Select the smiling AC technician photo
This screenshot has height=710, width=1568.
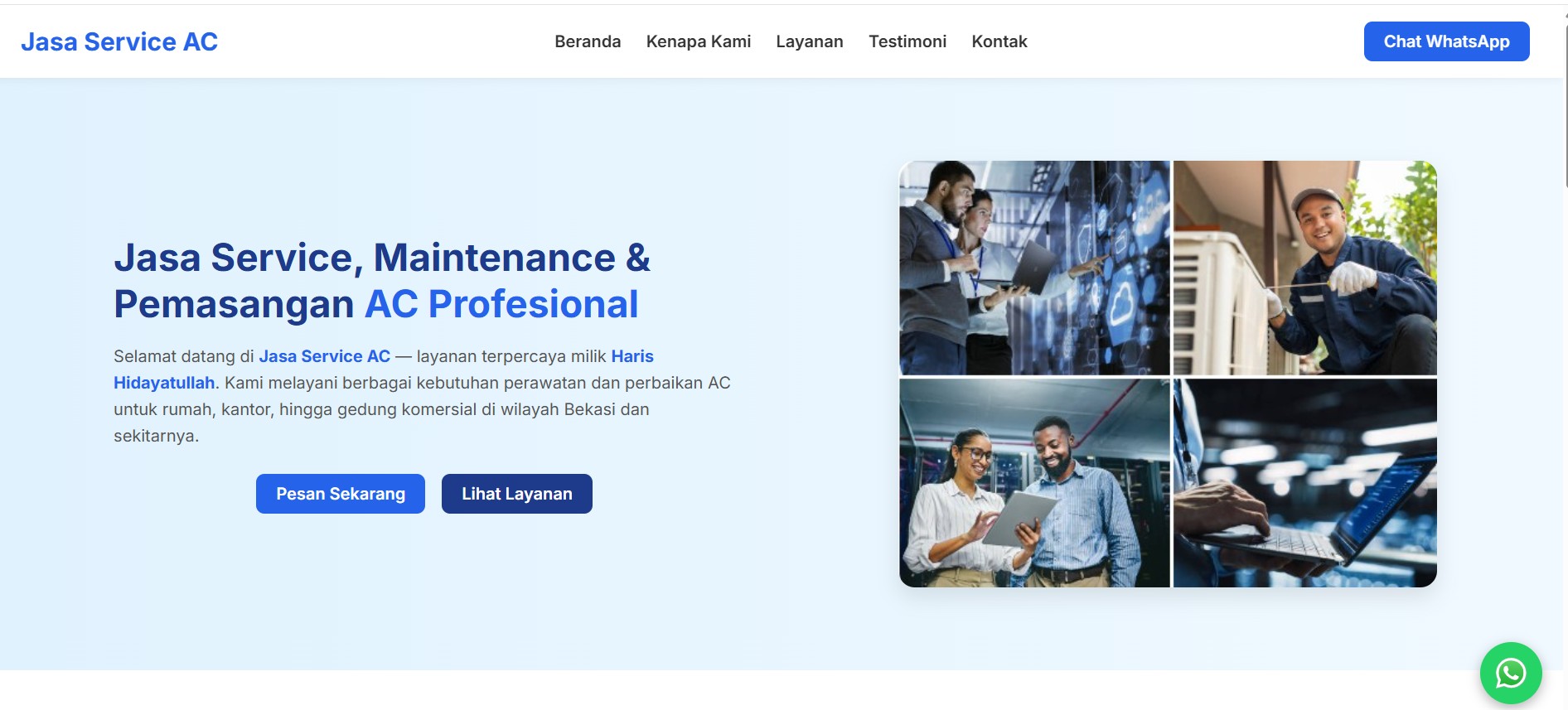click(x=1304, y=268)
